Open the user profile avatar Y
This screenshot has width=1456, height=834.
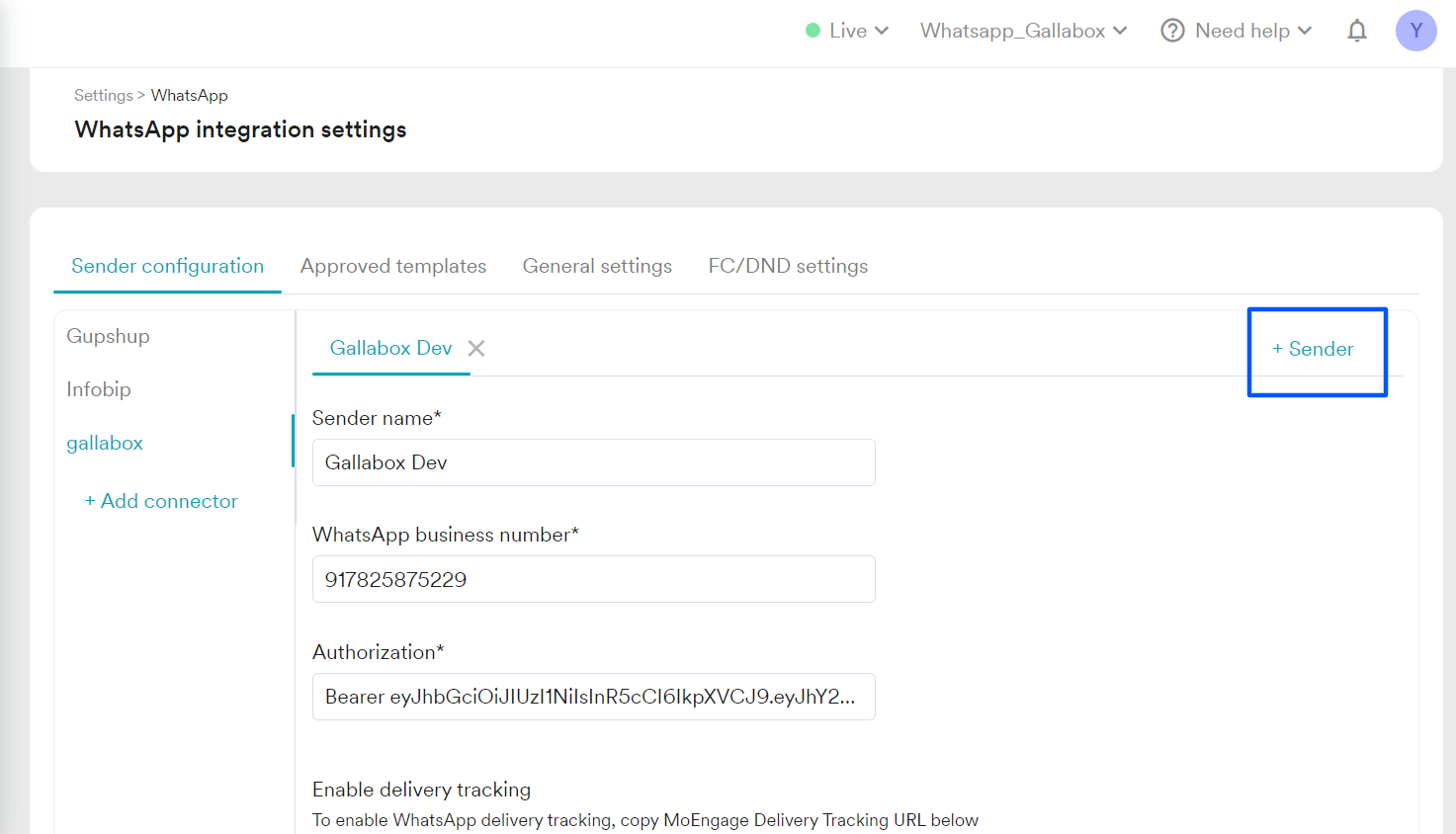1415,31
